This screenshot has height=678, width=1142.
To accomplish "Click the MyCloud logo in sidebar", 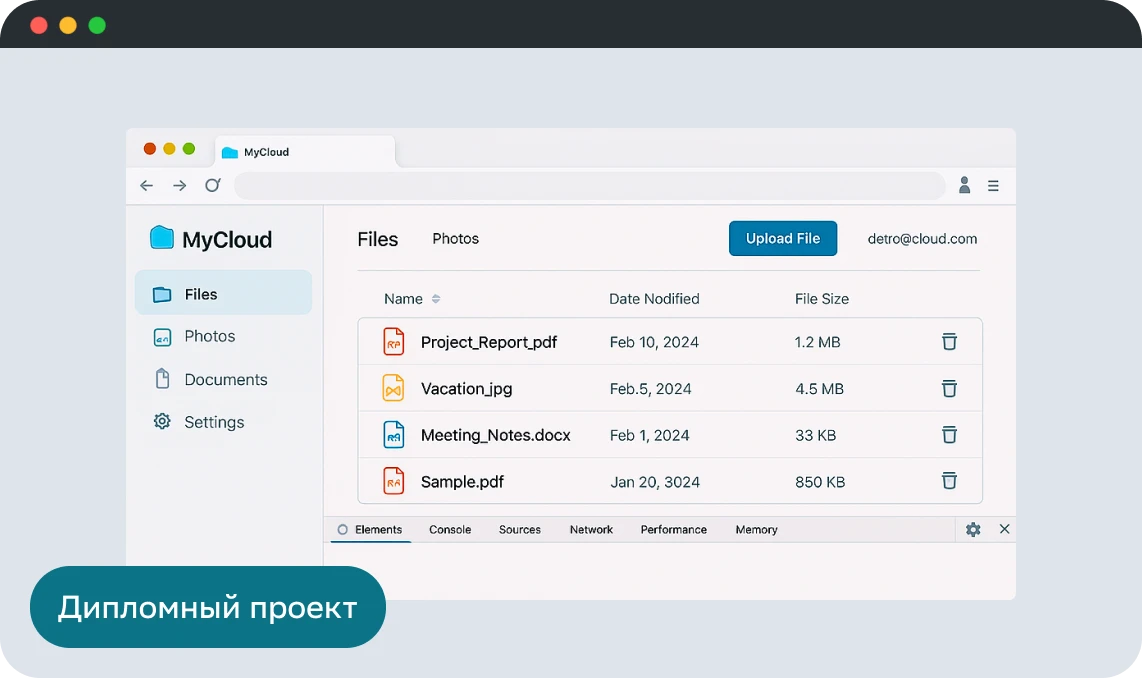I will (211, 239).
